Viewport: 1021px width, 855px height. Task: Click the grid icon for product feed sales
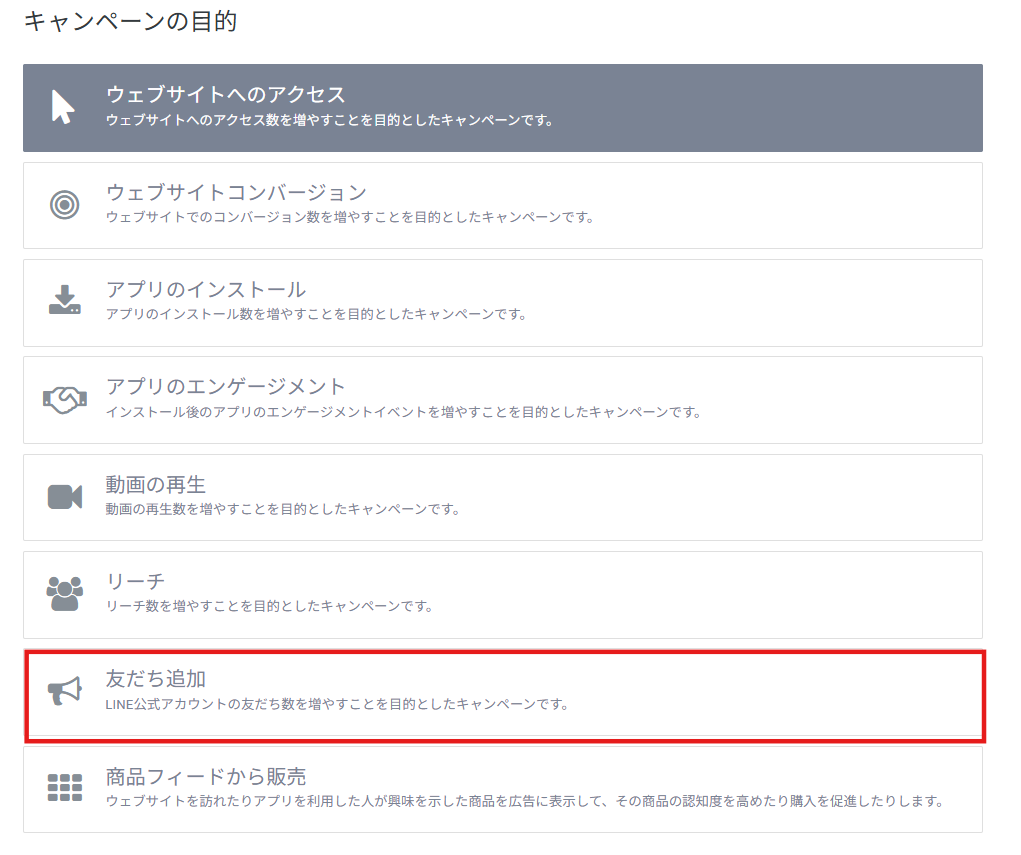coord(64,788)
